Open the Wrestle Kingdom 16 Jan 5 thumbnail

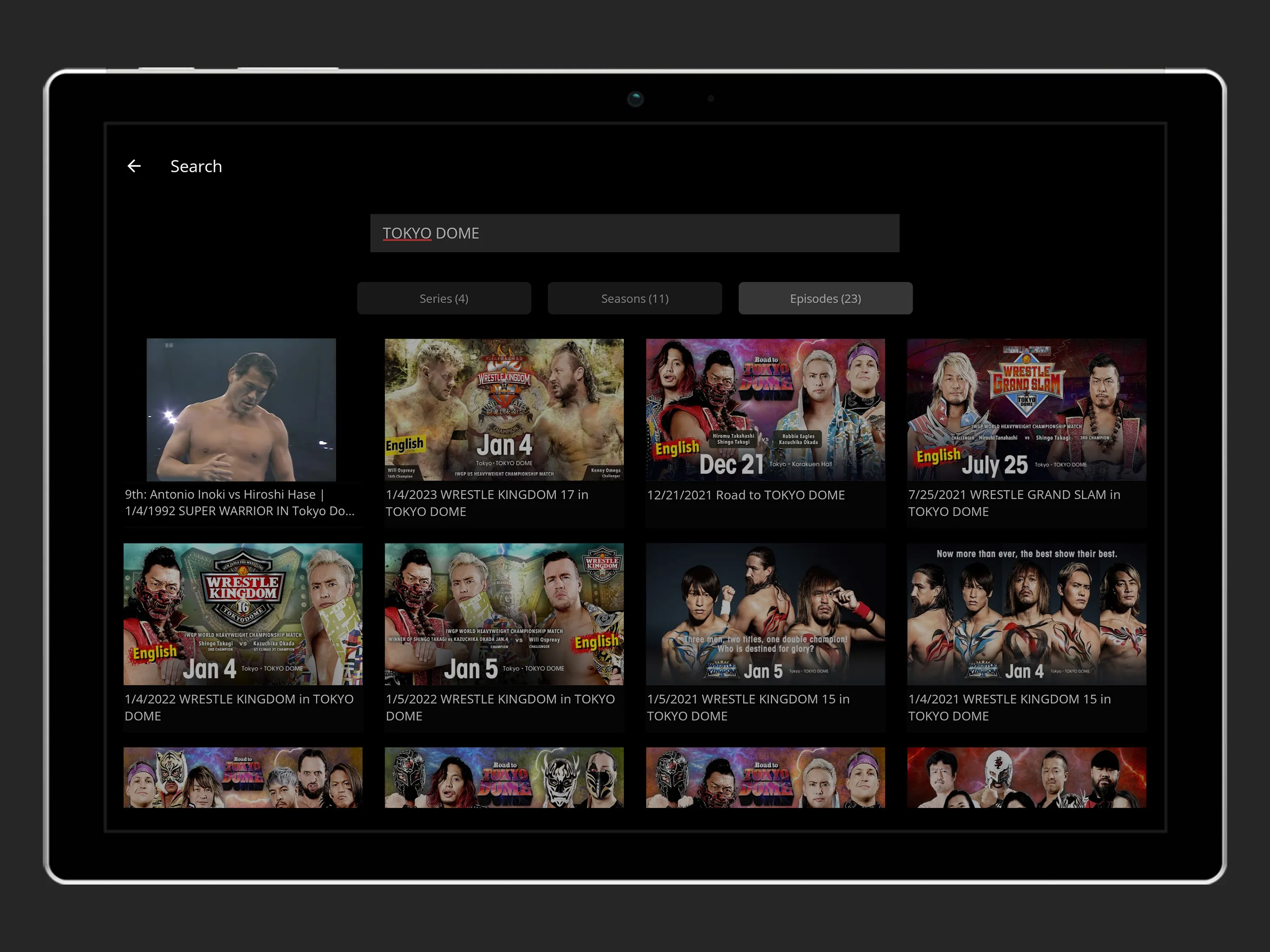pos(504,614)
